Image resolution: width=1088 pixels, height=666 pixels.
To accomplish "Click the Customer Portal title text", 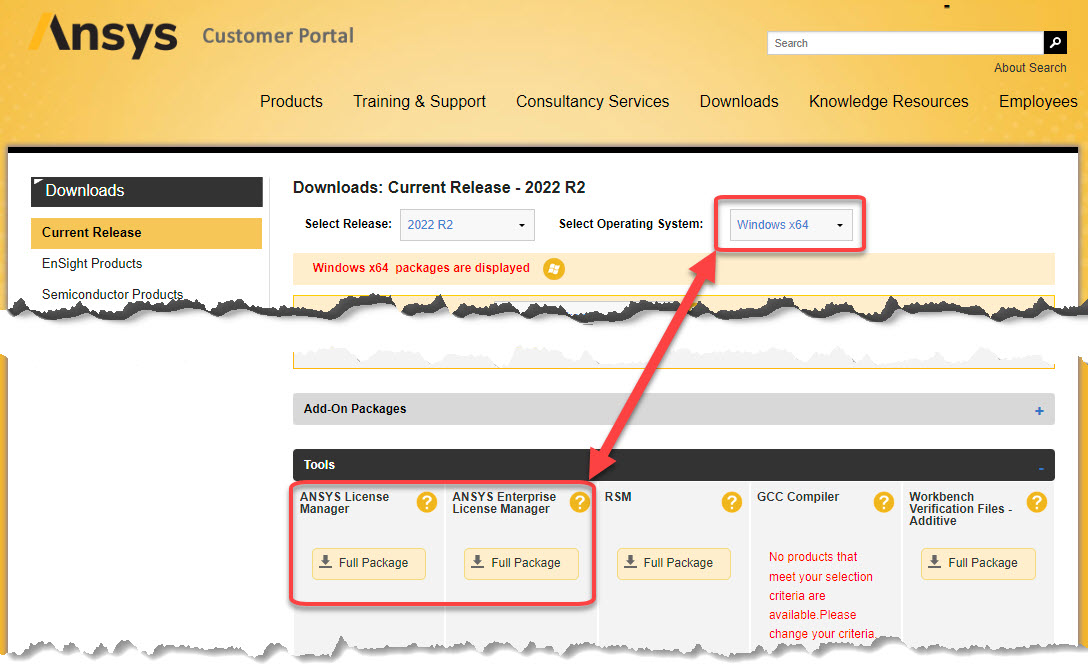I will (x=278, y=36).
